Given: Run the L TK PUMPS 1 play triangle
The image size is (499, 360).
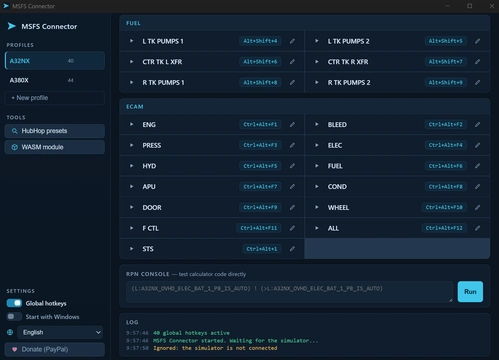Looking at the screenshot, I should (x=131, y=41).
